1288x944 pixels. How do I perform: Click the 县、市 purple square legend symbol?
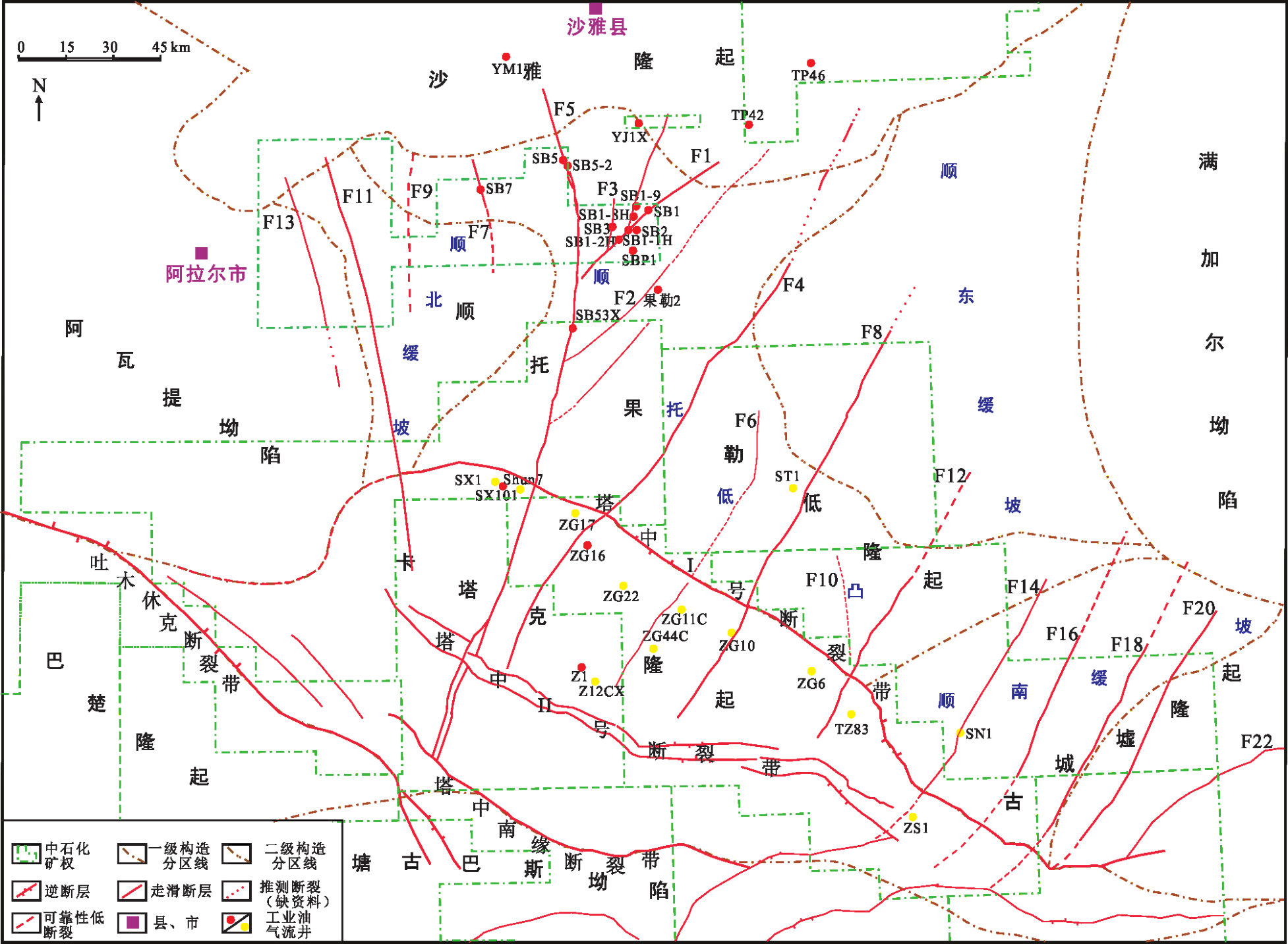[132, 922]
